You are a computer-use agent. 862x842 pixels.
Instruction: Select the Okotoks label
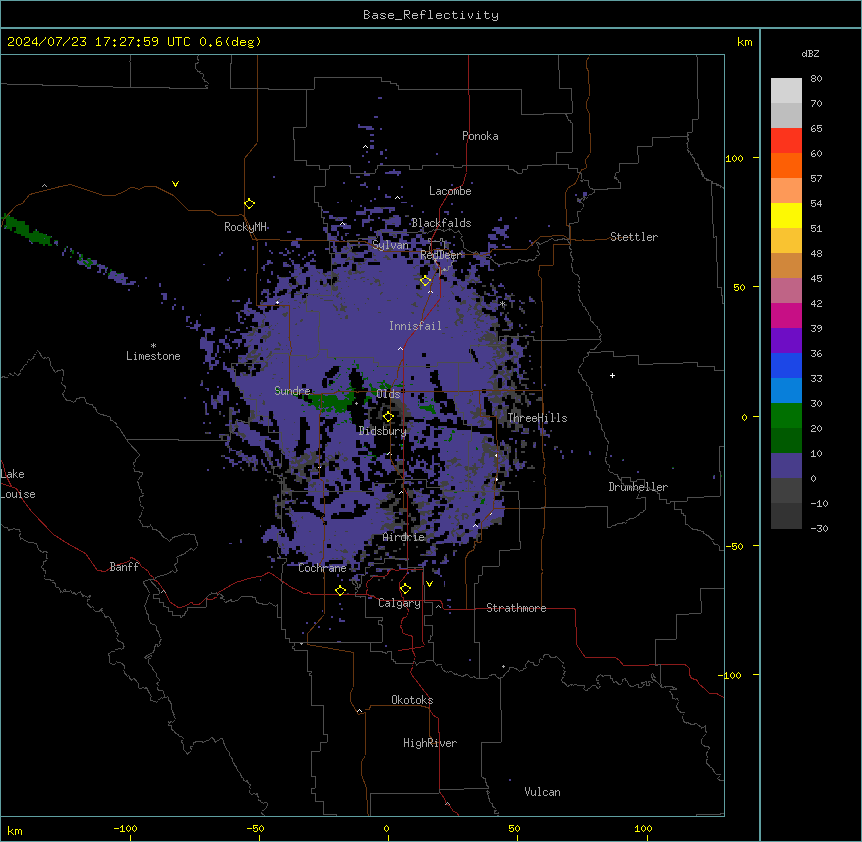[x=412, y=700]
